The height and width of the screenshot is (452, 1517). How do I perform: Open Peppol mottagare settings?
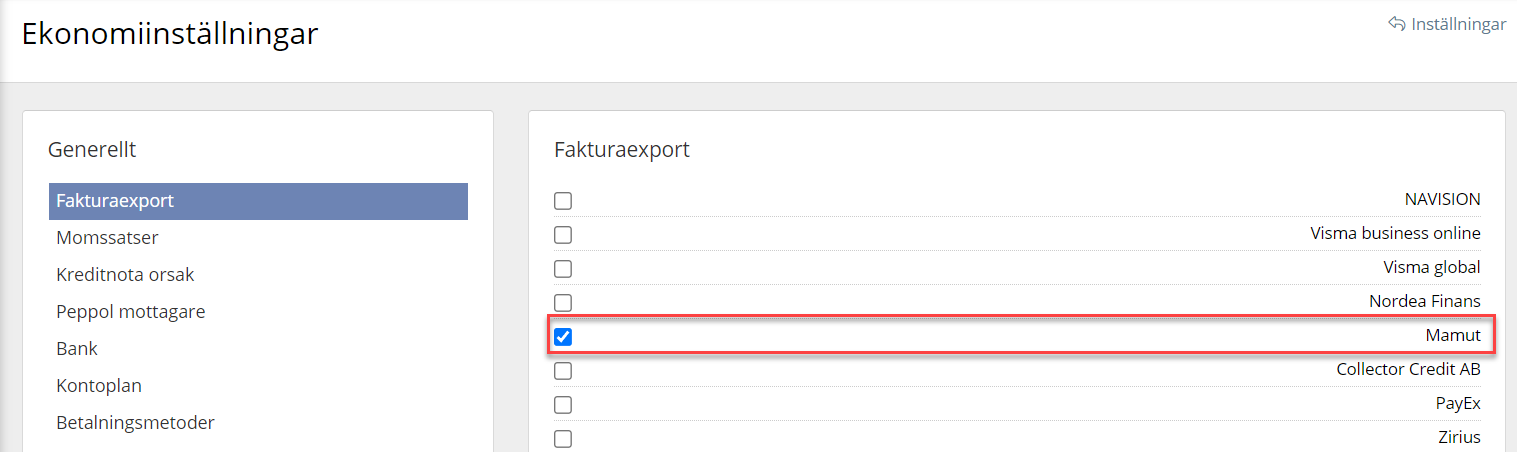[x=130, y=312]
